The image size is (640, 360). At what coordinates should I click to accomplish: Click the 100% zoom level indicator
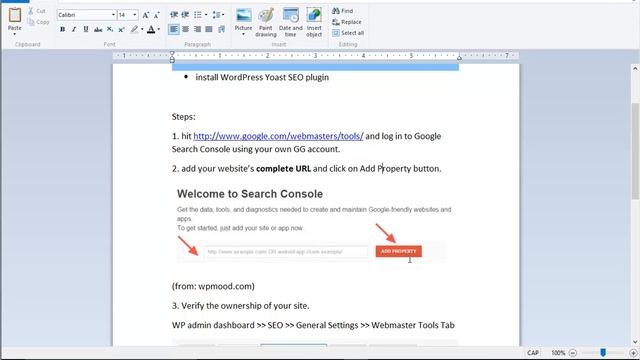tap(558, 353)
